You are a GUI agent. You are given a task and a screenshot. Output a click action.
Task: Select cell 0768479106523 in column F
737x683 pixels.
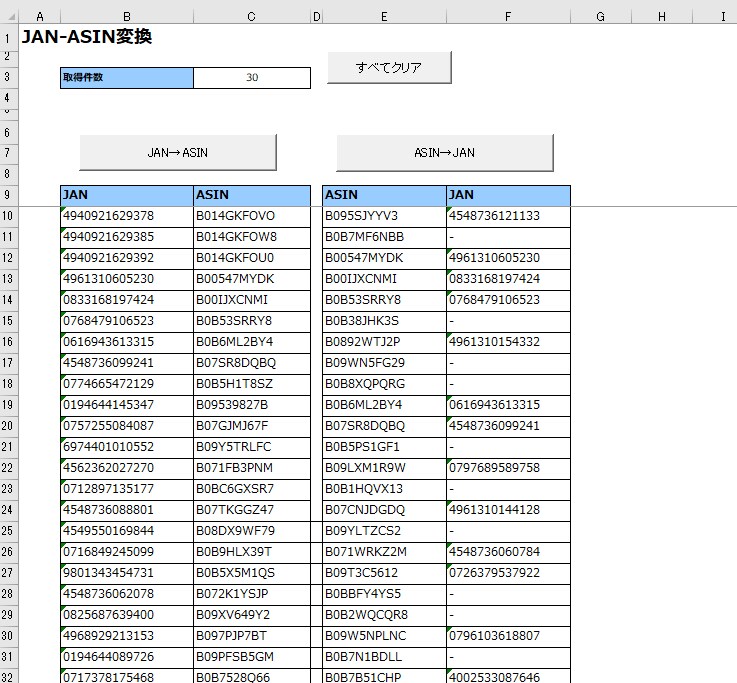point(509,300)
